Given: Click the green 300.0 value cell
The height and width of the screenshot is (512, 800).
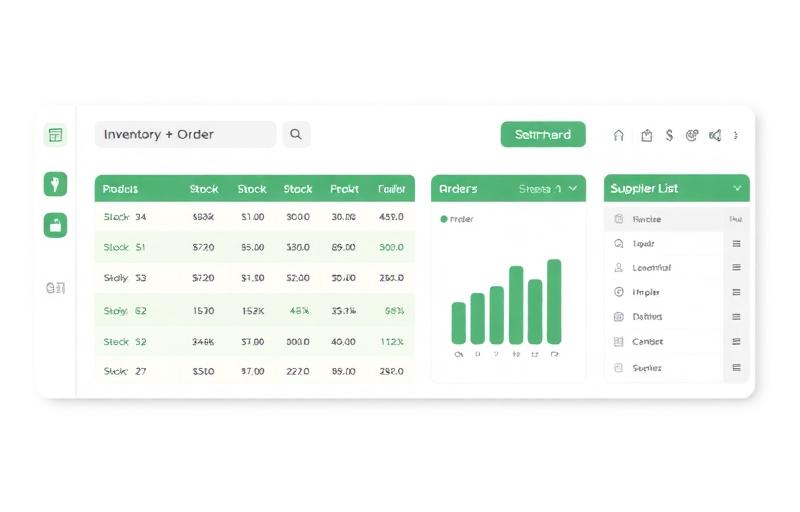Looking at the screenshot, I should pos(391,247).
